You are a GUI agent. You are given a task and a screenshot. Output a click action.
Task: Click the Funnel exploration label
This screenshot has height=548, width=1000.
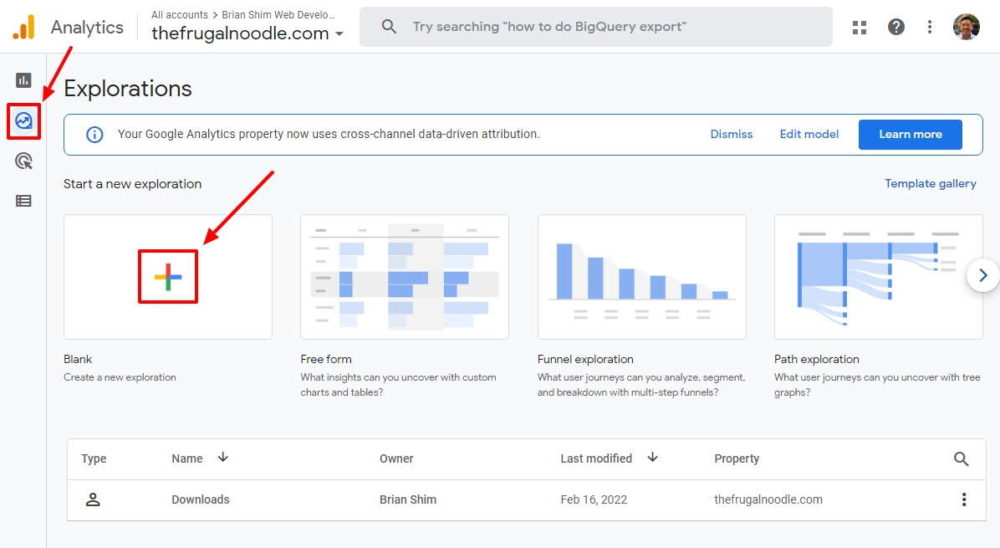click(585, 359)
